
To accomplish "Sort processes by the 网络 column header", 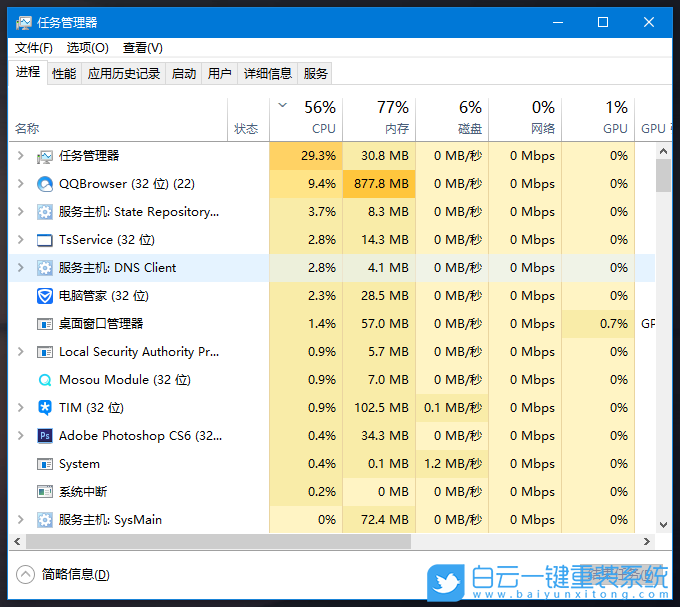I will [525, 119].
